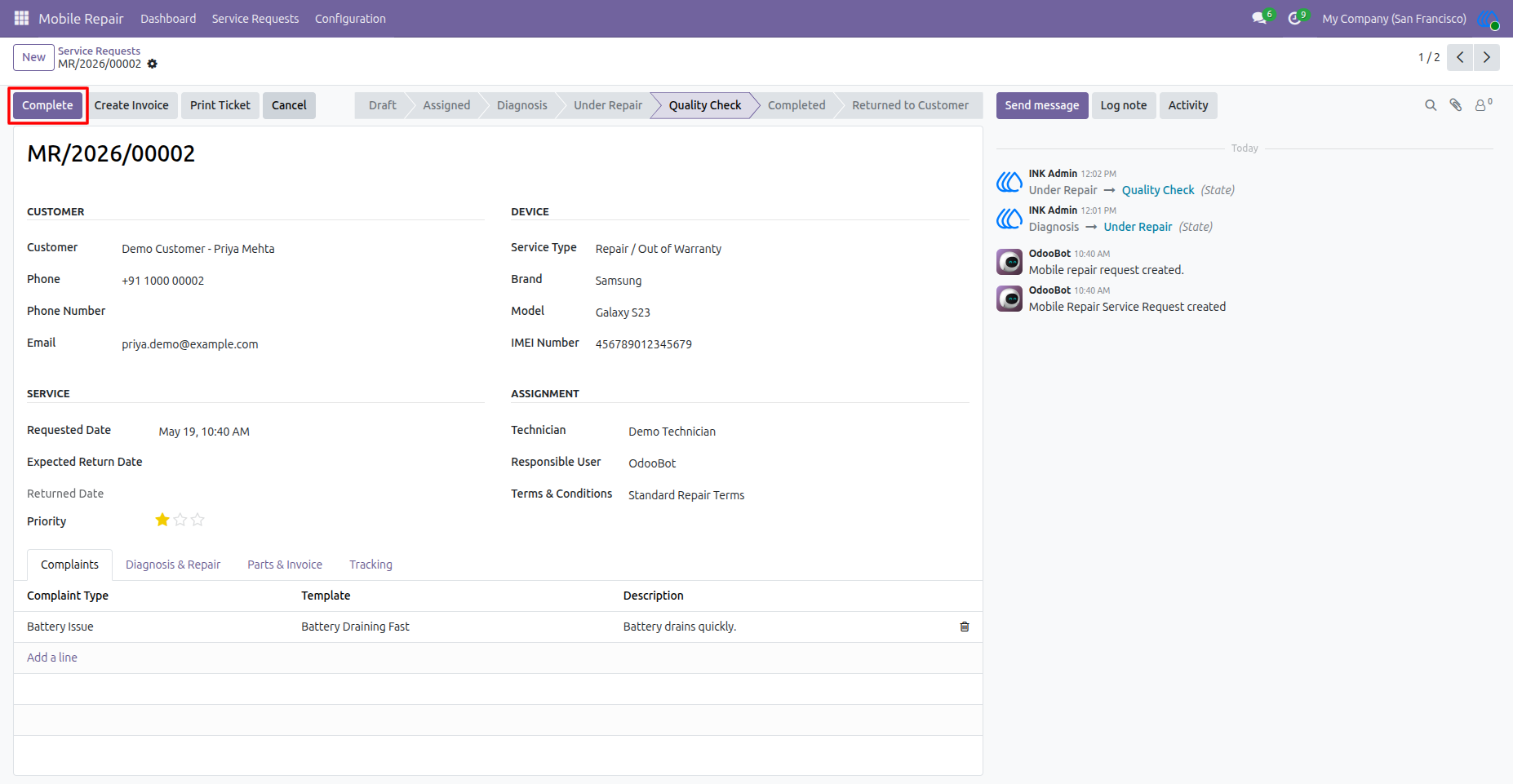Image resolution: width=1513 pixels, height=784 pixels.
Task: Set status to Returned to Customer
Action: pos(910,105)
